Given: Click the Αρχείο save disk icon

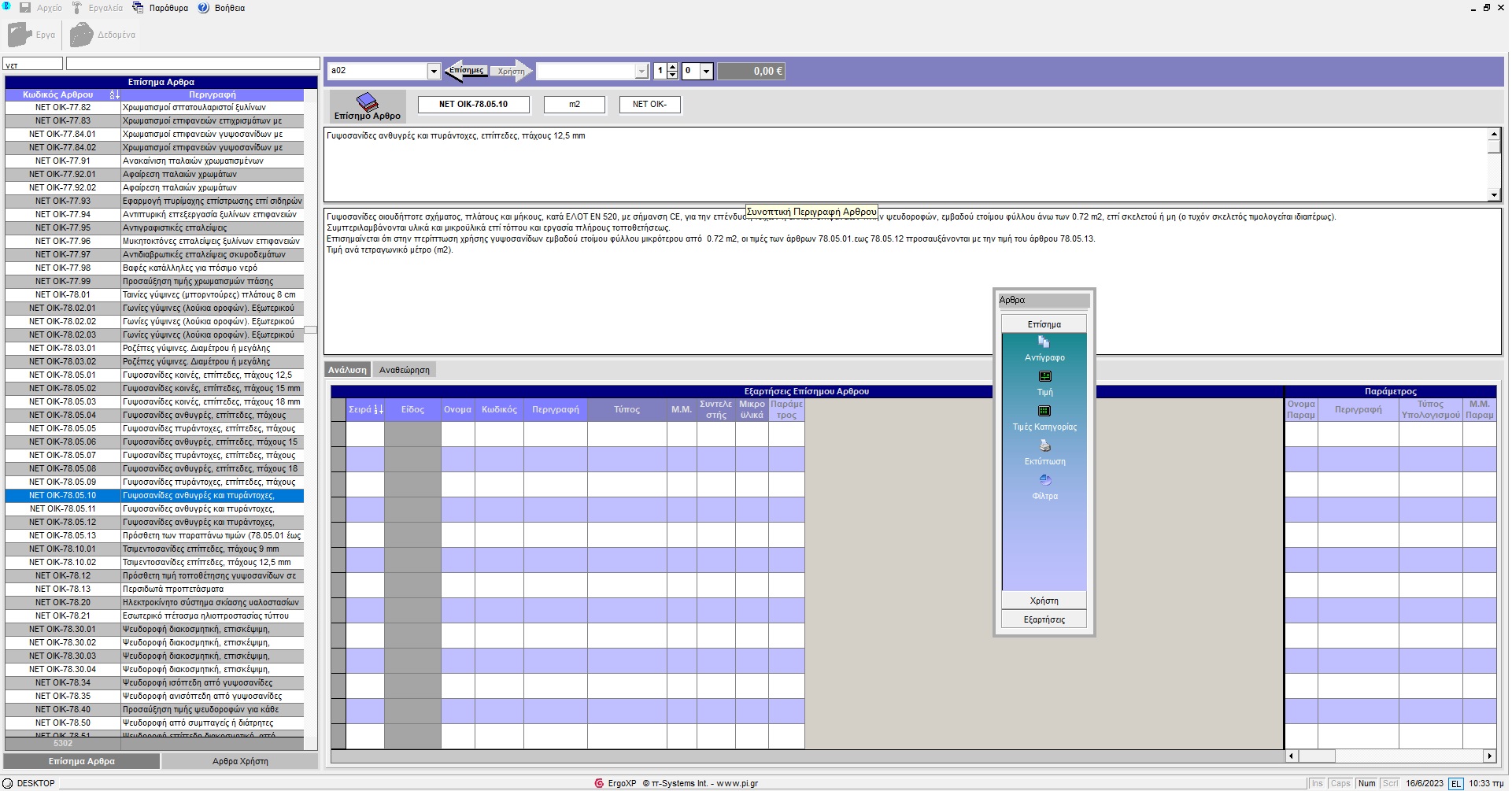Looking at the screenshot, I should click(x=25, y=8).
